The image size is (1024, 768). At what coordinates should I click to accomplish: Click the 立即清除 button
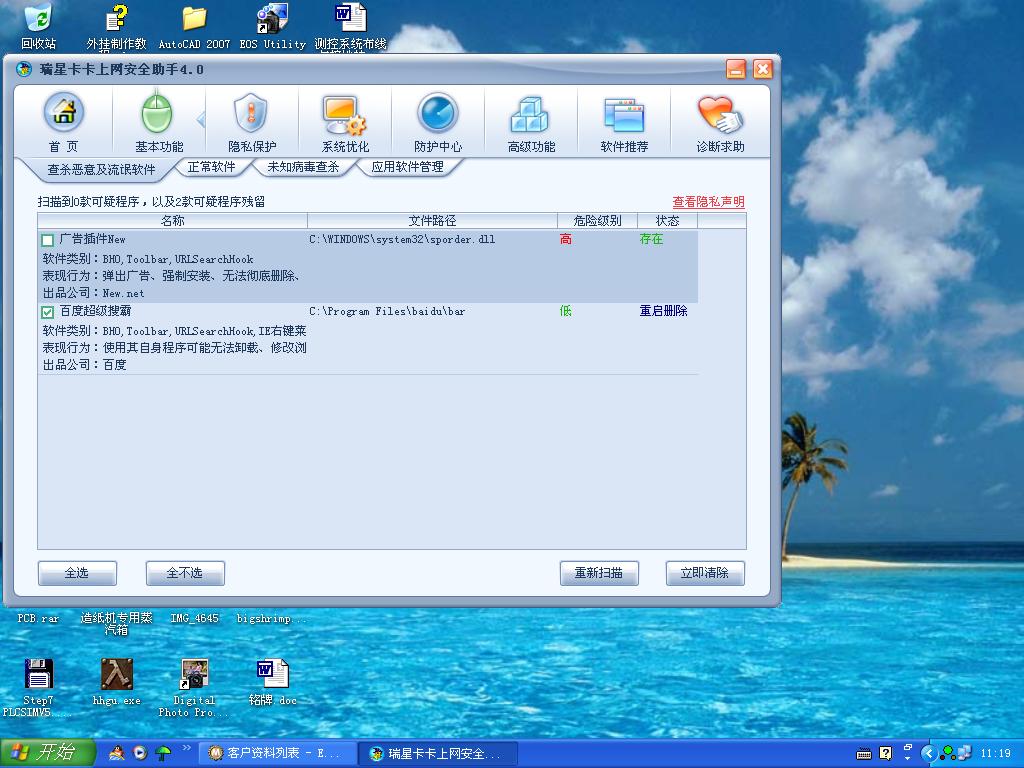[x=705, y=573]
